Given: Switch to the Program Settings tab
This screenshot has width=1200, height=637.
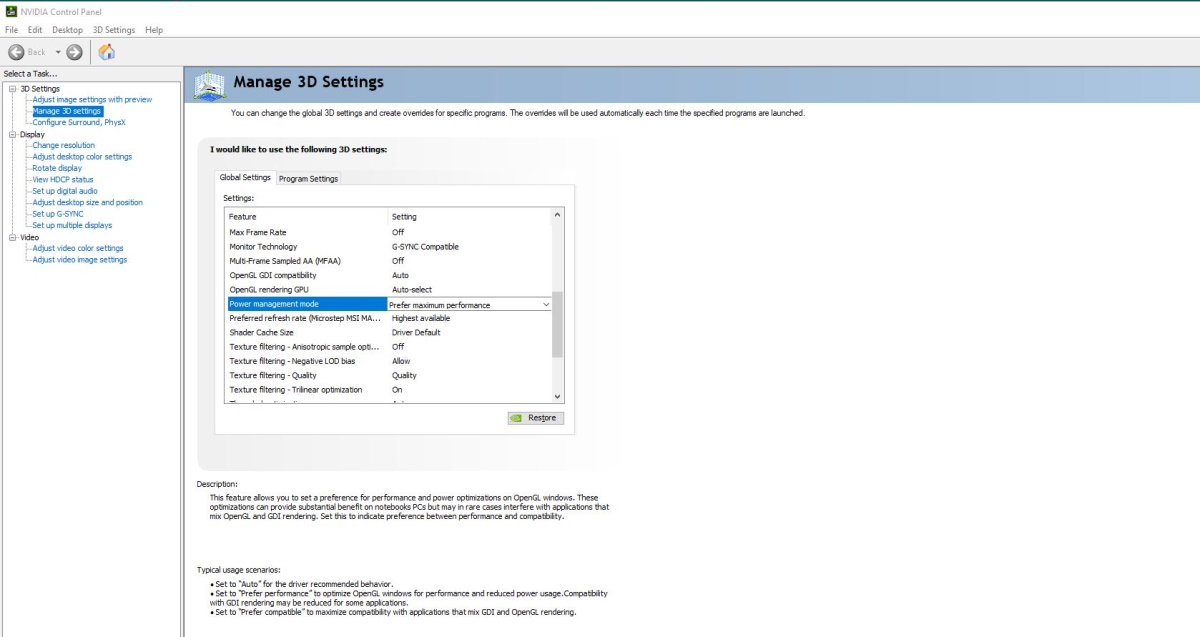Looking at the screenshot, I should 308,179.
